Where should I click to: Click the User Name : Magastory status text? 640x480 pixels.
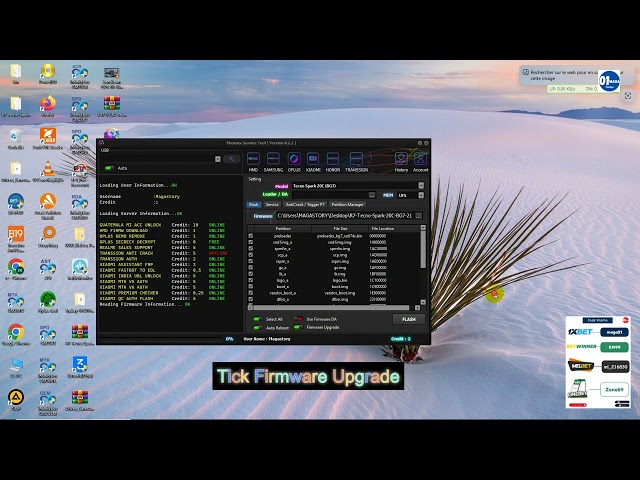tap(267, 339)
